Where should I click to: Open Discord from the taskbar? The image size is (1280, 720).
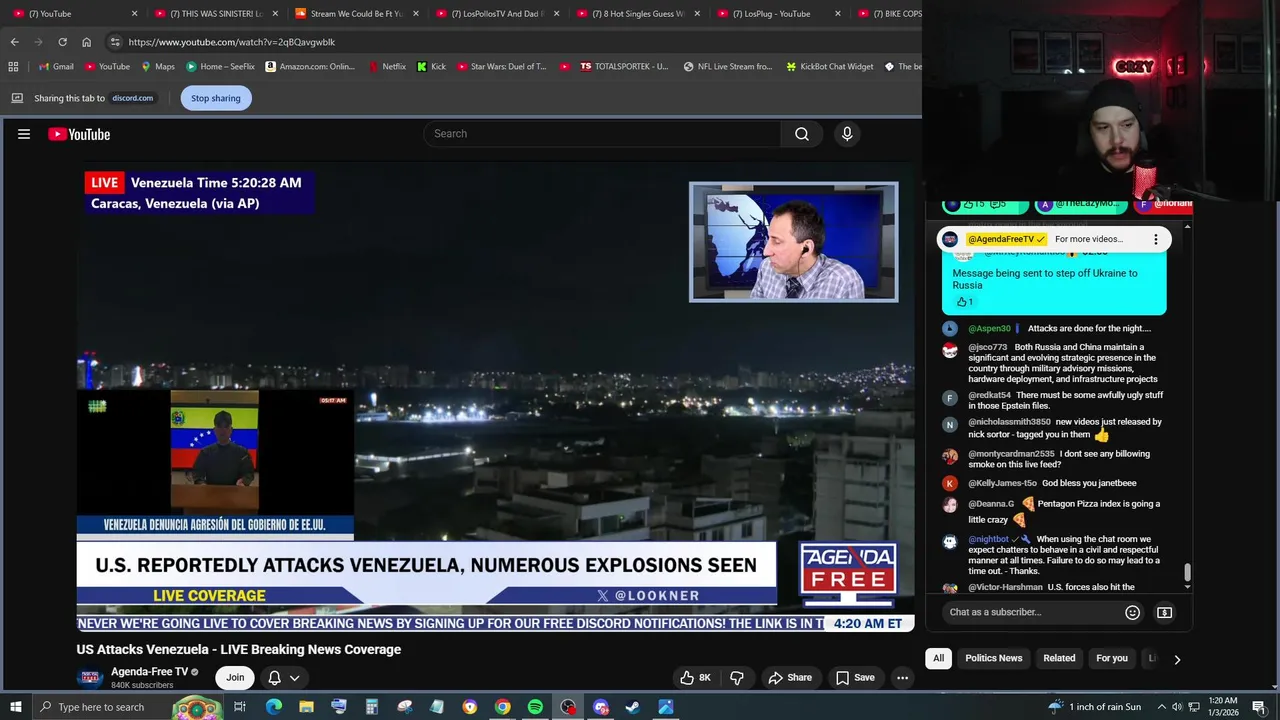(600, 707)
